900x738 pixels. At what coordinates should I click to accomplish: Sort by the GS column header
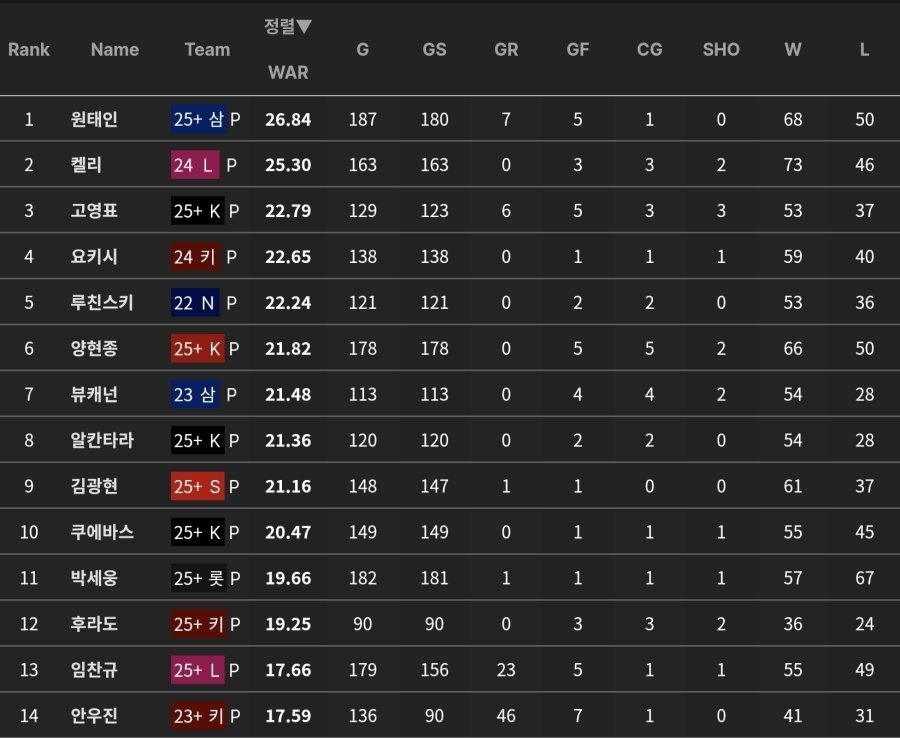click(x=434, y=49)
